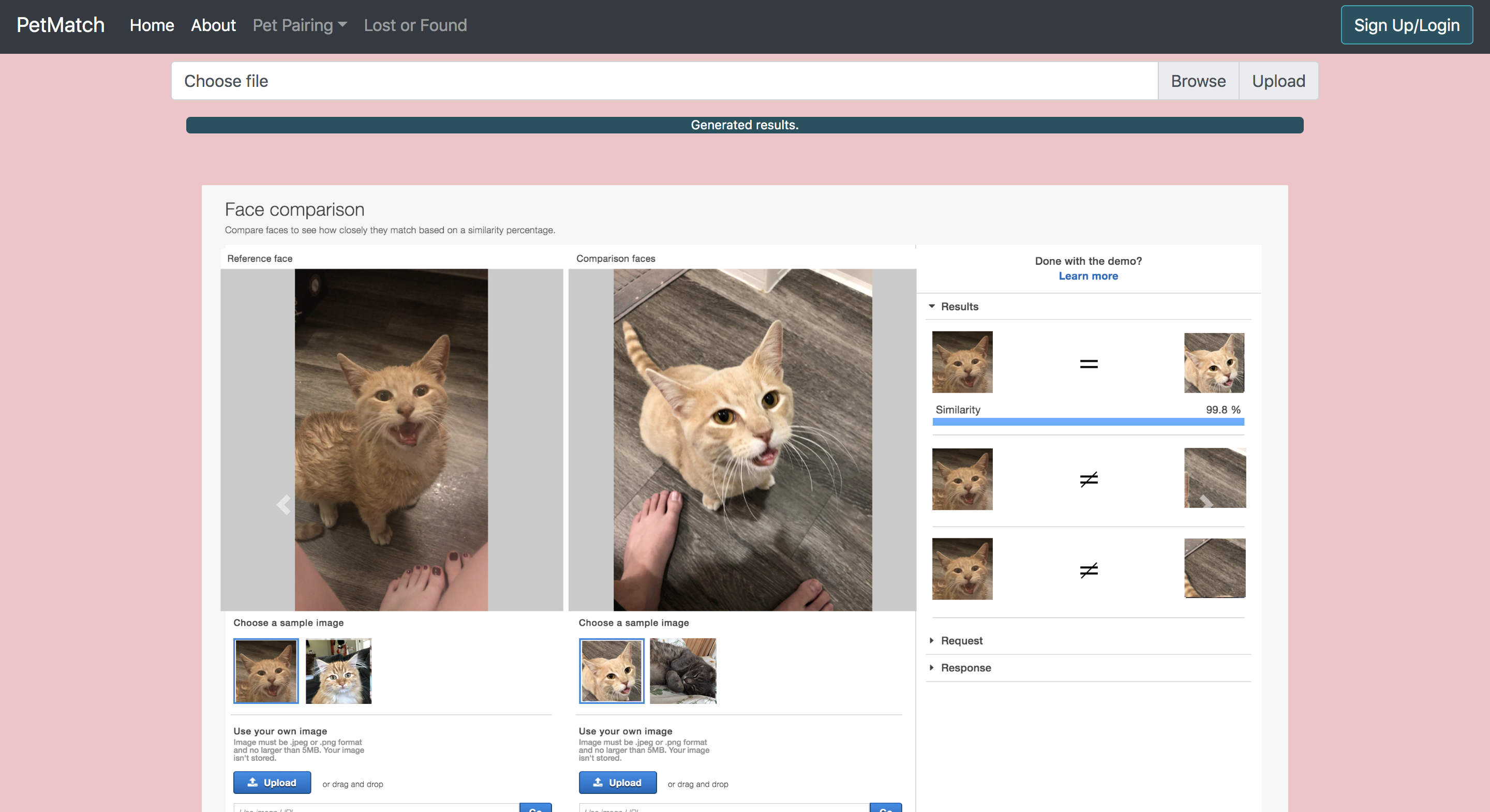Click the blue similarity percentage bar
1490x812 pixels.
[x=1087, y=422]
